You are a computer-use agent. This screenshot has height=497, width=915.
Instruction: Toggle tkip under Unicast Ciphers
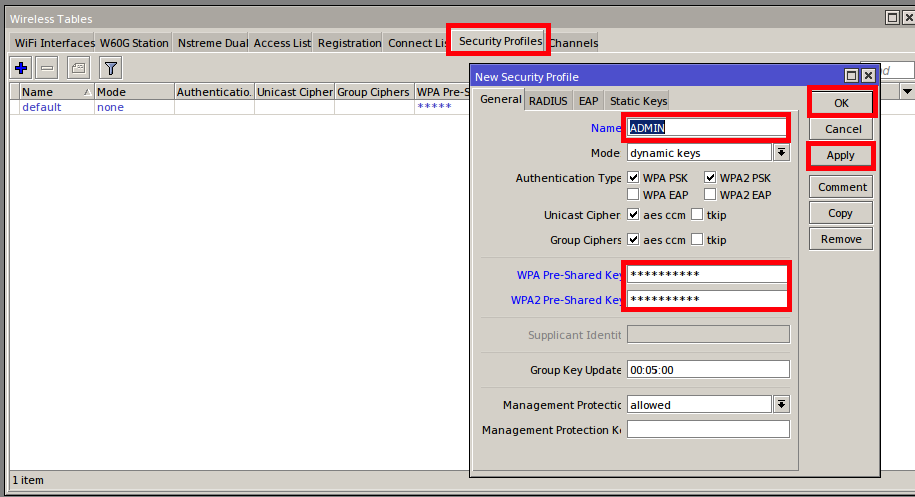click(x=697, y=215)
